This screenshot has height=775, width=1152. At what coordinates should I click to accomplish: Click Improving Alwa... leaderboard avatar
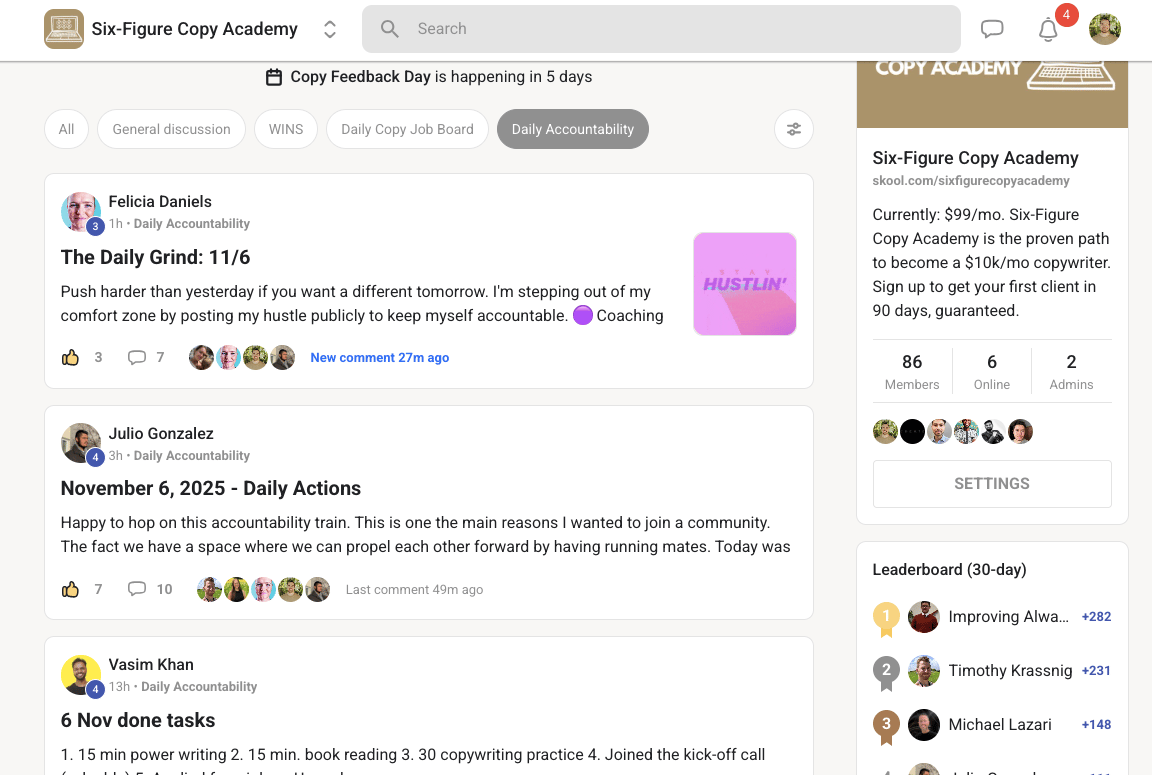tap(924, 616)
